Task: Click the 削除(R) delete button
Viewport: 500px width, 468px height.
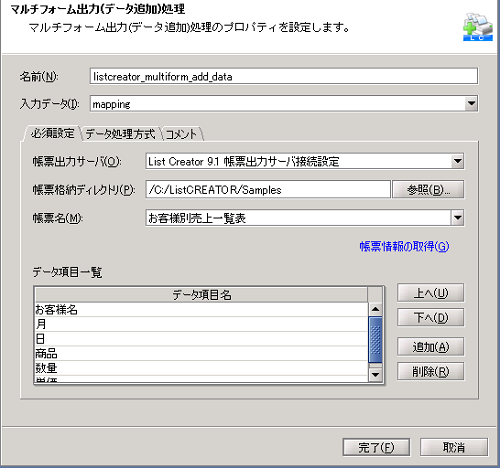Action: pos(430,371)
